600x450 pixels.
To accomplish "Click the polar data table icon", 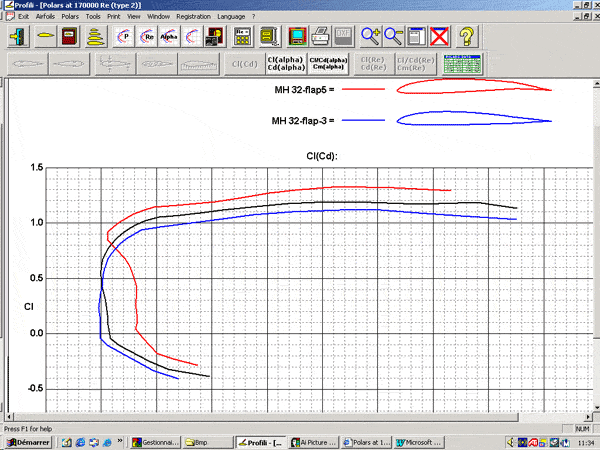I will pyautogui.click(x=461, y=64).
